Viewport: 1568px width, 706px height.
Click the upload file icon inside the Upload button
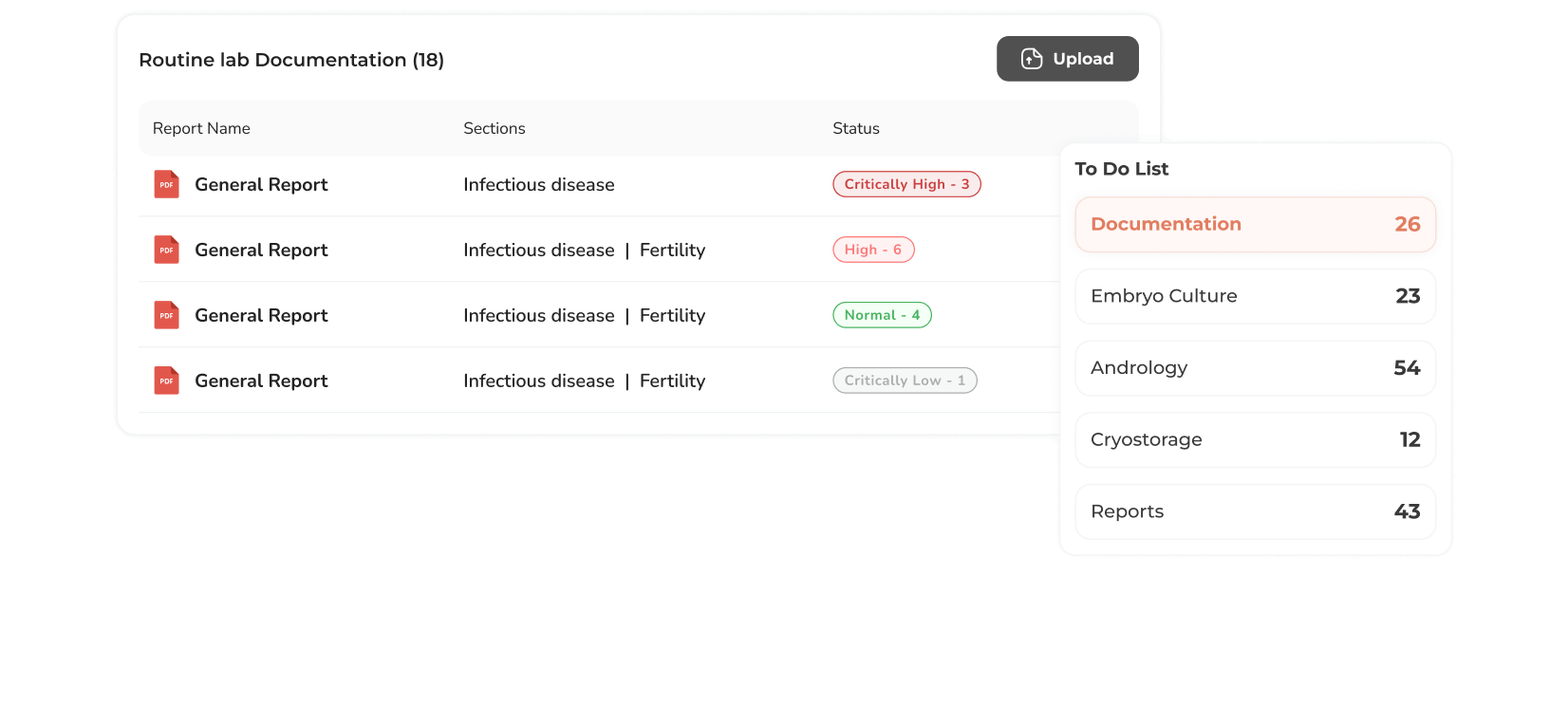coord(1032,59)
